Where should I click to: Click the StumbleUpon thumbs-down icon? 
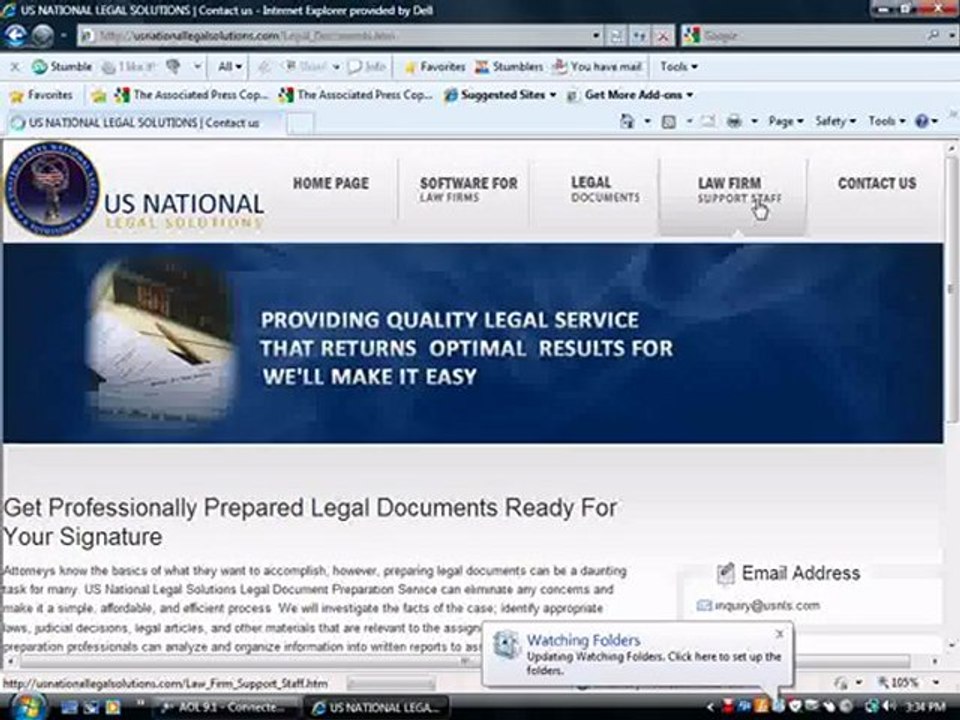point(173,67)
